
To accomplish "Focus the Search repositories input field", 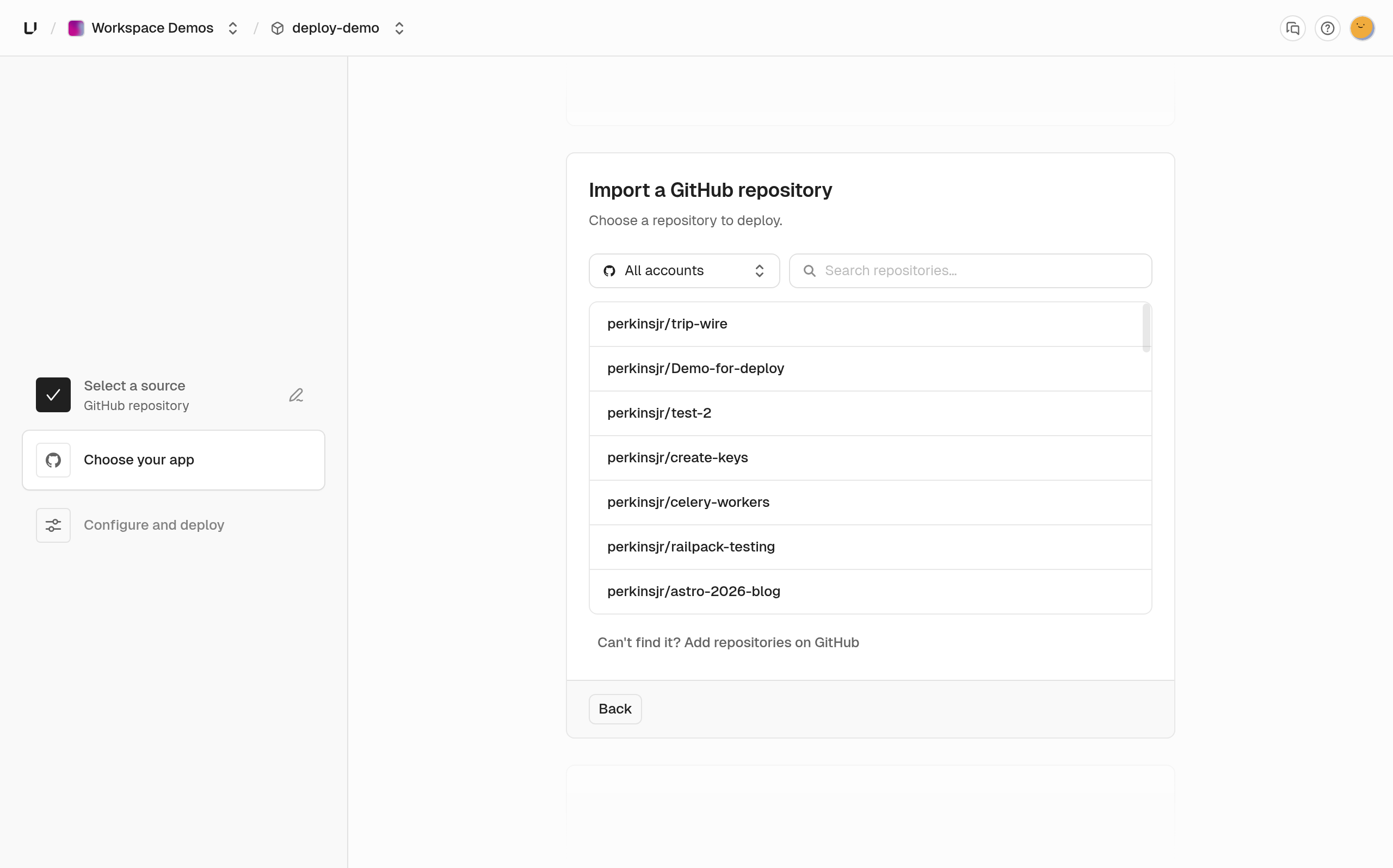I will click(x=970, y=271).
